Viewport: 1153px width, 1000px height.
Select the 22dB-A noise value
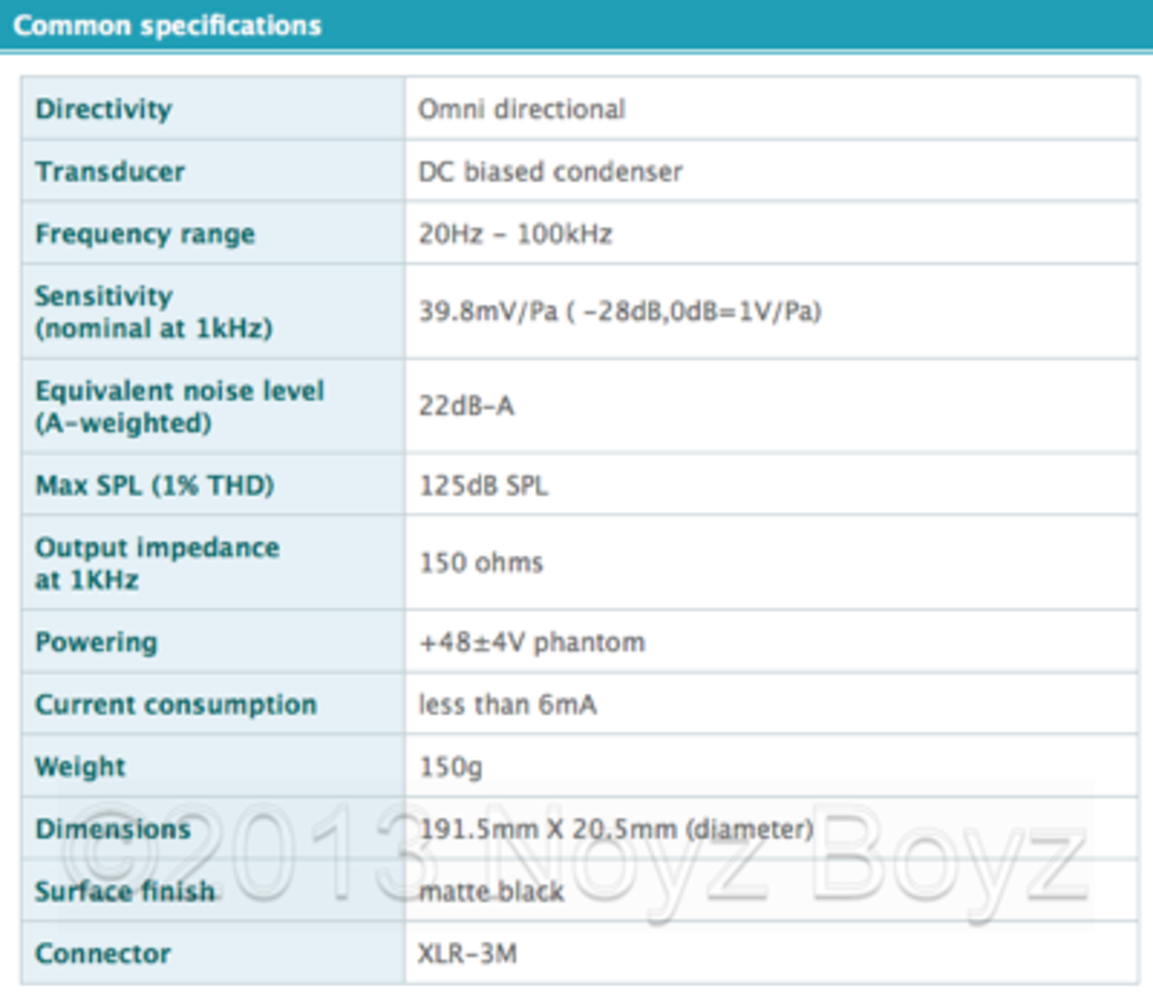[x=466, y=406]
